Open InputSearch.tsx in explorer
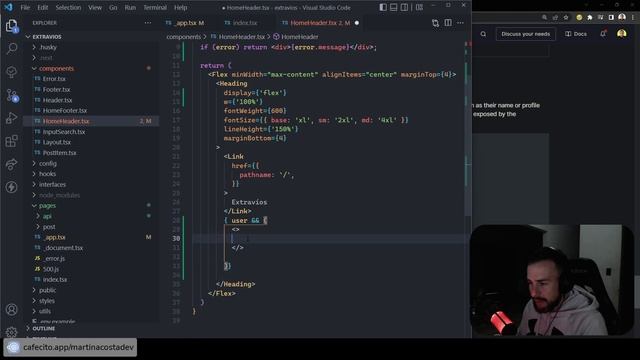 pos(64,132)
